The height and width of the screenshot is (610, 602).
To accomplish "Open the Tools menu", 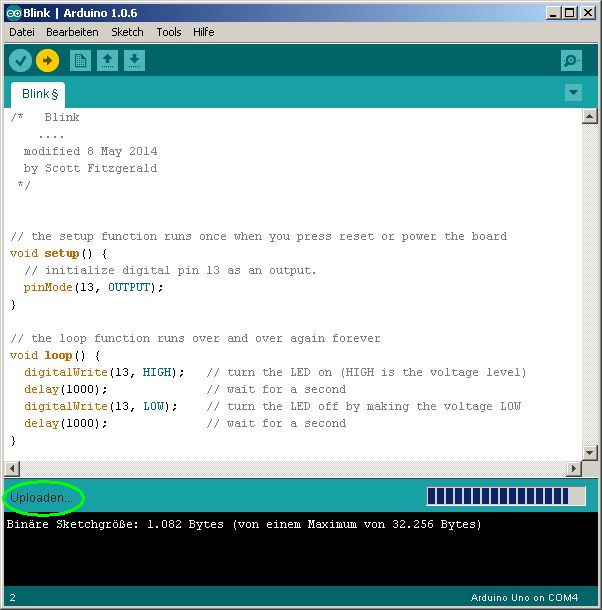I will coord(169,32).
